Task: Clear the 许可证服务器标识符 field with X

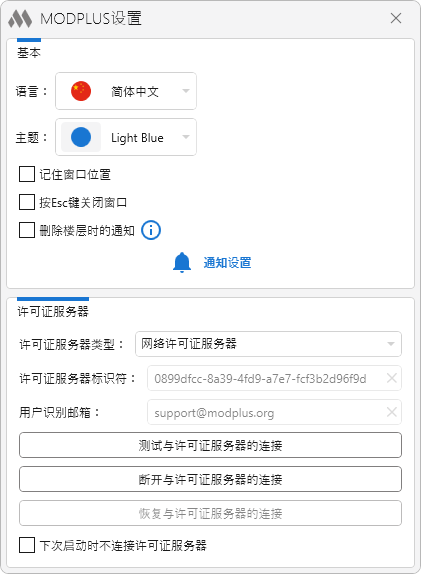Action: [x=392, y=378]
